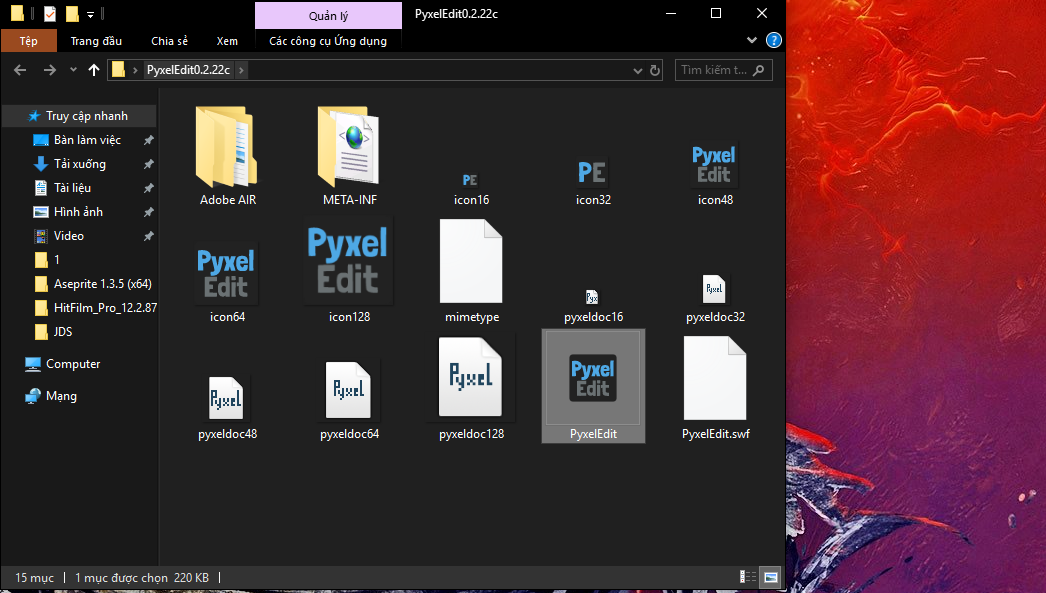Switch to details view in status bar
The height and width of the screenshot is (593, 1046).
click(x=748, y=577)
